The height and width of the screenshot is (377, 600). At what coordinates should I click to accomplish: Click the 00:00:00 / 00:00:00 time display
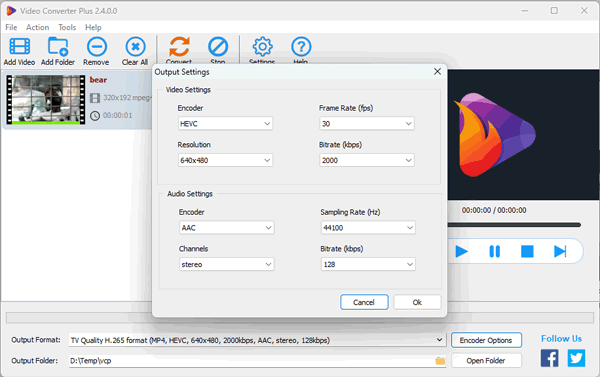494,210
